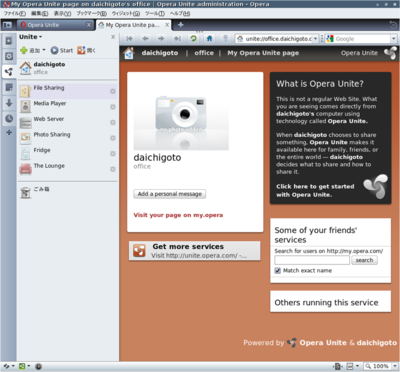Click the Fast Forward navigation button
The height and width of the screenshot is (372, 400).
click(177, 39)
